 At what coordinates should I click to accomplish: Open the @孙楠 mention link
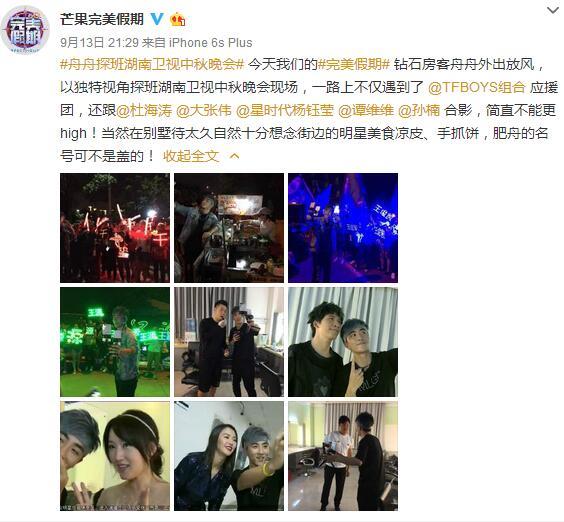pyautogui.click(x=419, y=110)
